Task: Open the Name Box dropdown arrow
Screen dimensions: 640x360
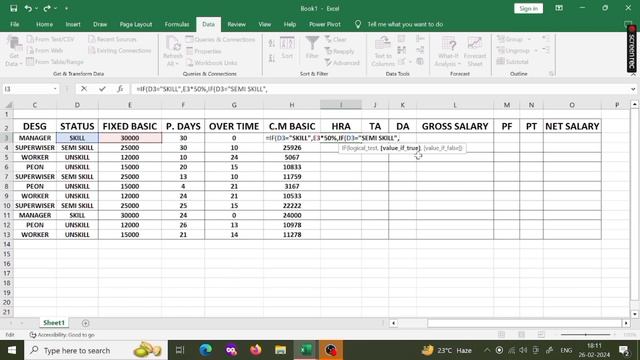Action: pyautogui.click(x=55, y=89)
